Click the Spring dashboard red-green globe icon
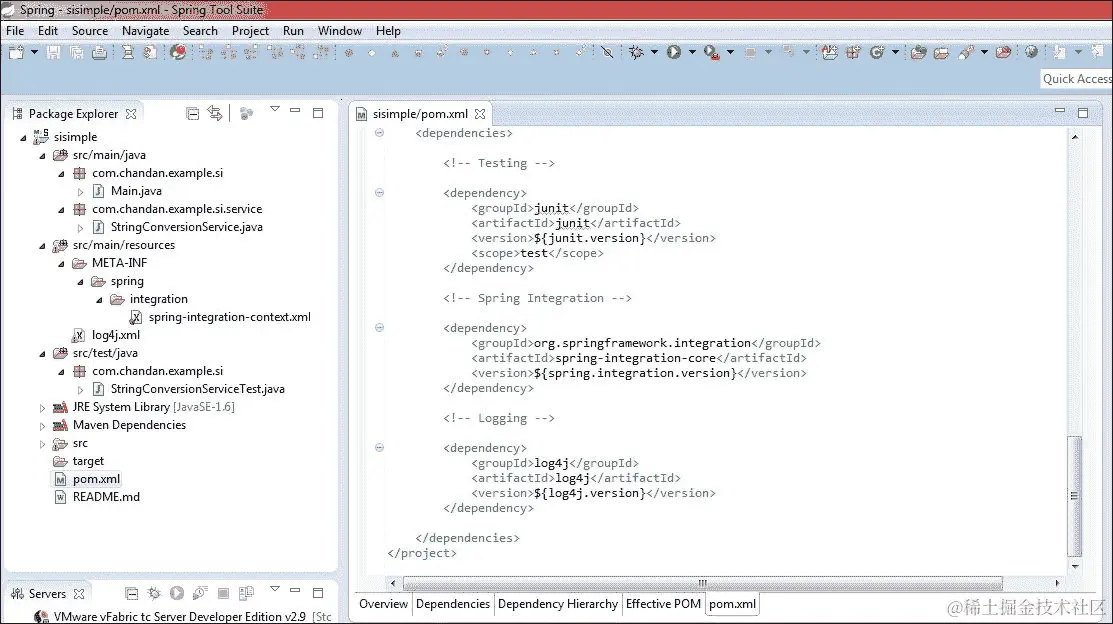 click(177, 53)
